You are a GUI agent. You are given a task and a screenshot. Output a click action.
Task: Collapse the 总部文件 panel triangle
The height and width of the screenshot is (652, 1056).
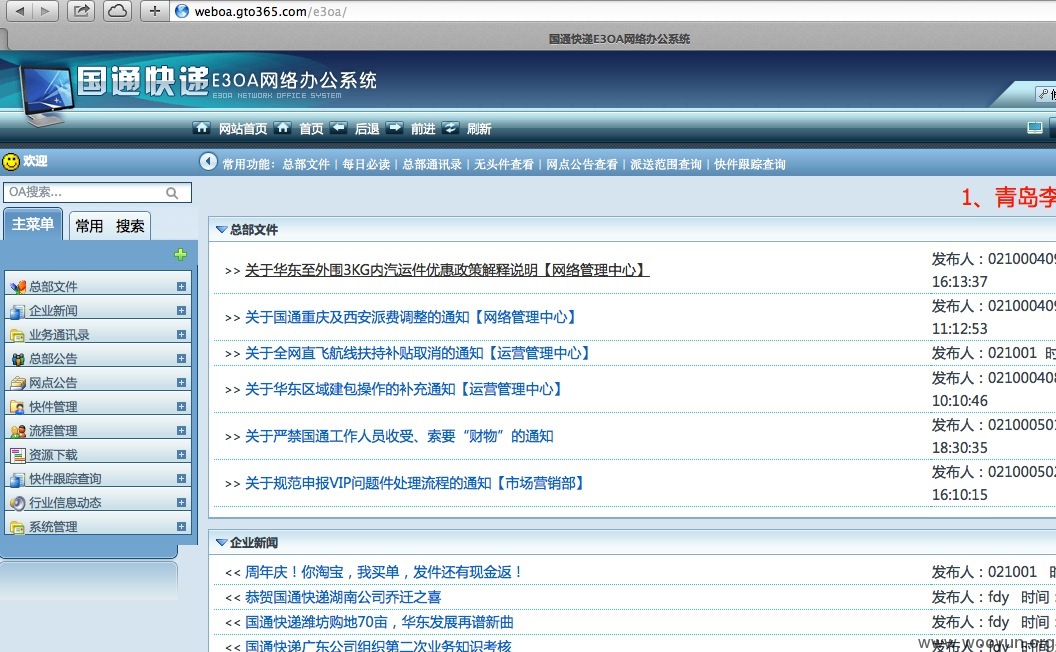(x=221, y=230)
